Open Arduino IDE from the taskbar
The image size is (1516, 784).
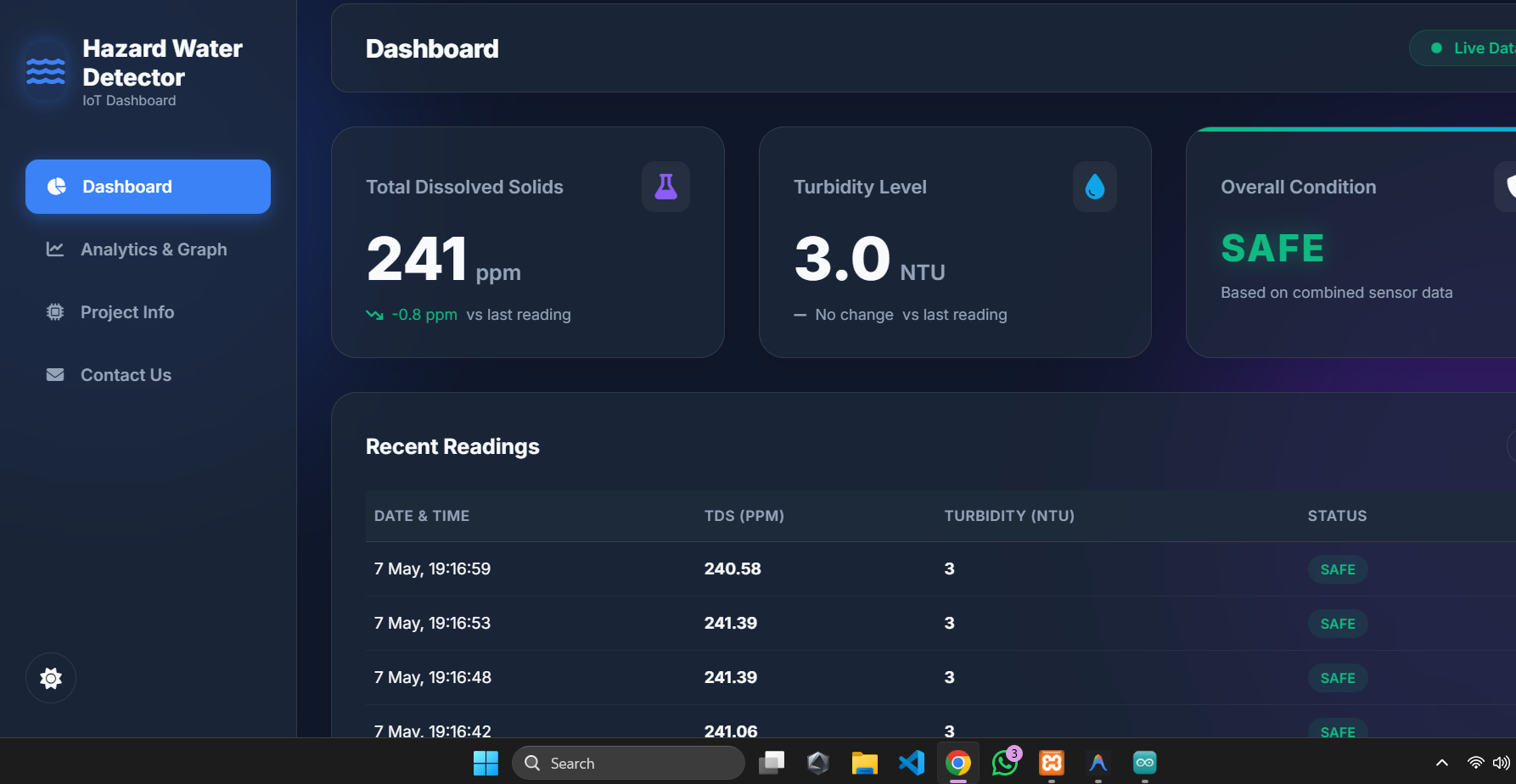[1145, 763]
